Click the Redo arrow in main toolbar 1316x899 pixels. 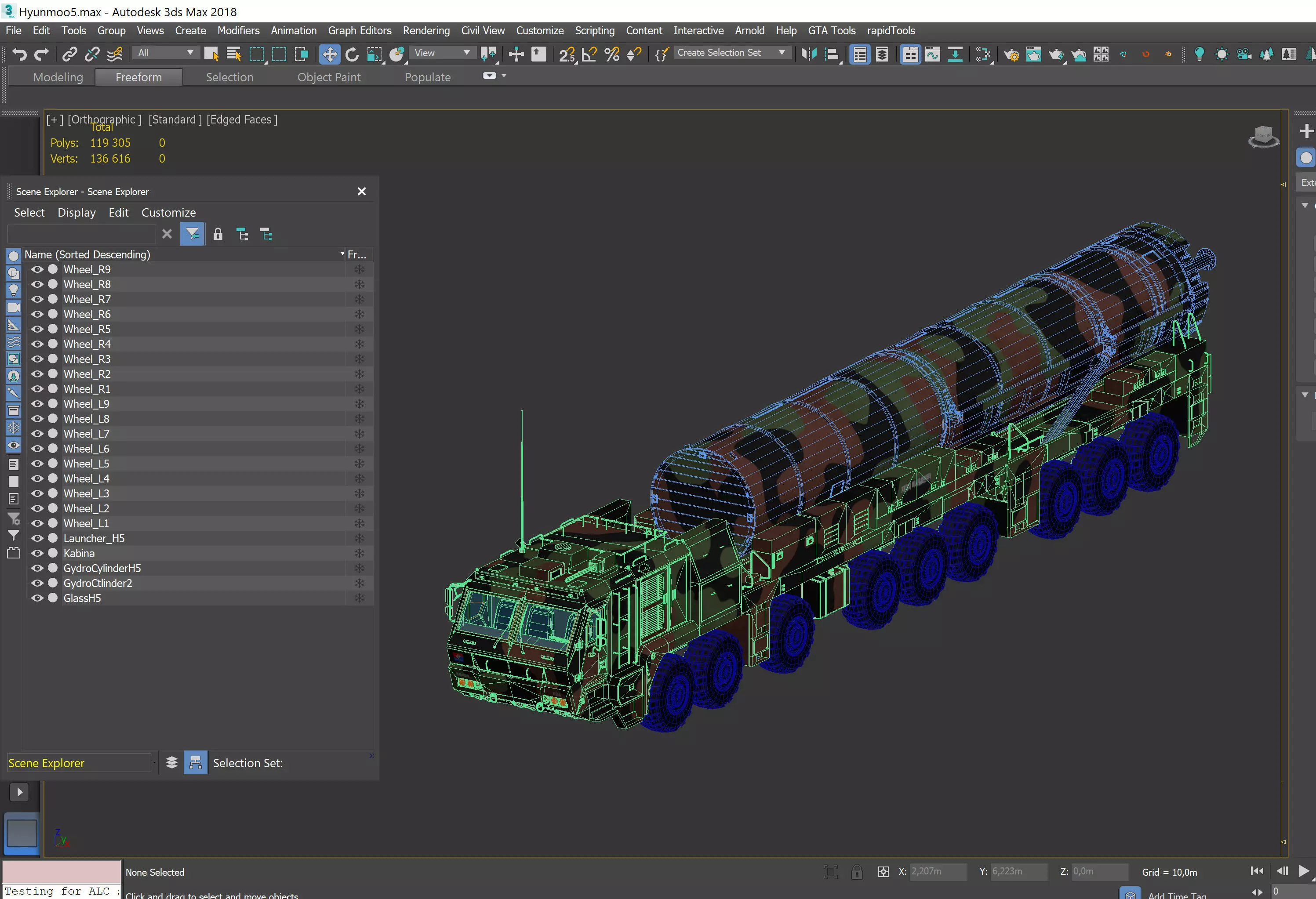[x=42, y=54]
